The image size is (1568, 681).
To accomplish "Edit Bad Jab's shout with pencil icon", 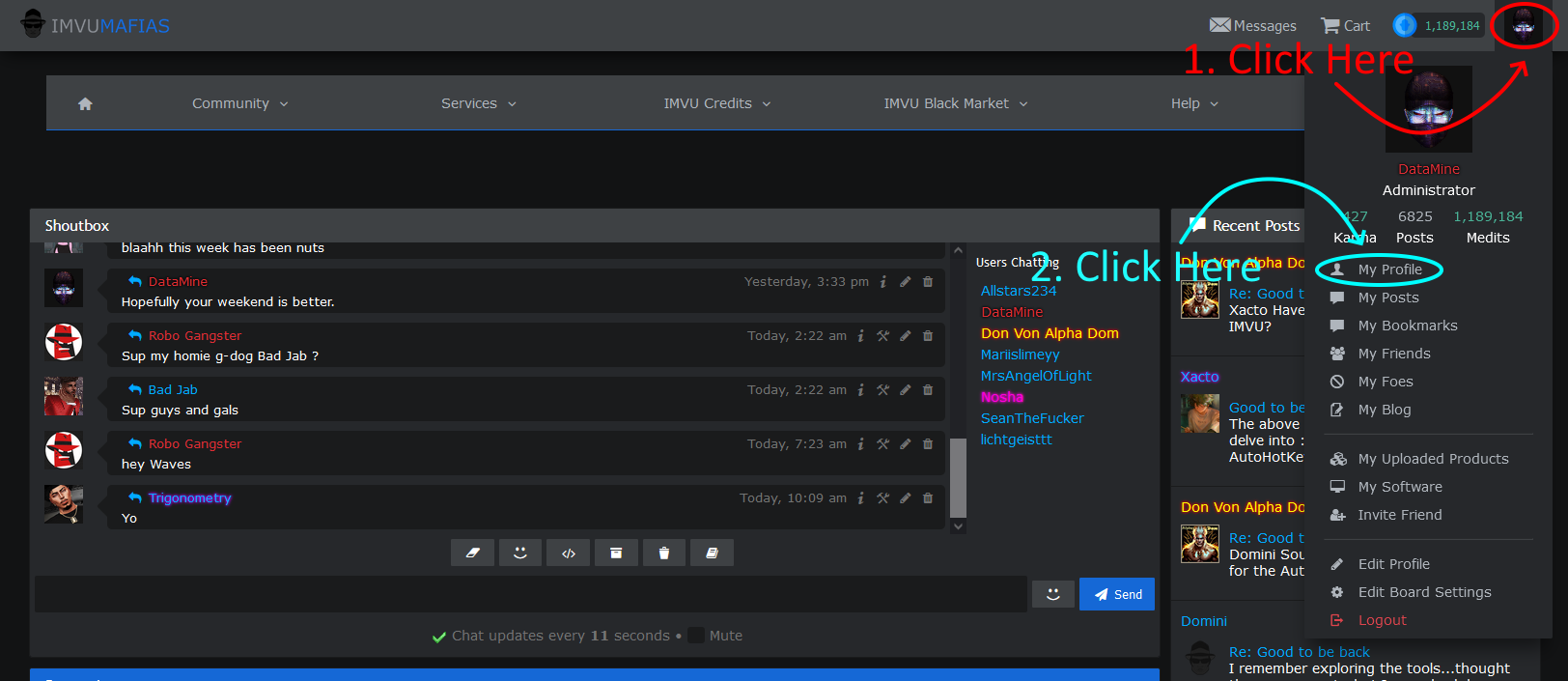I will (906, 390).
